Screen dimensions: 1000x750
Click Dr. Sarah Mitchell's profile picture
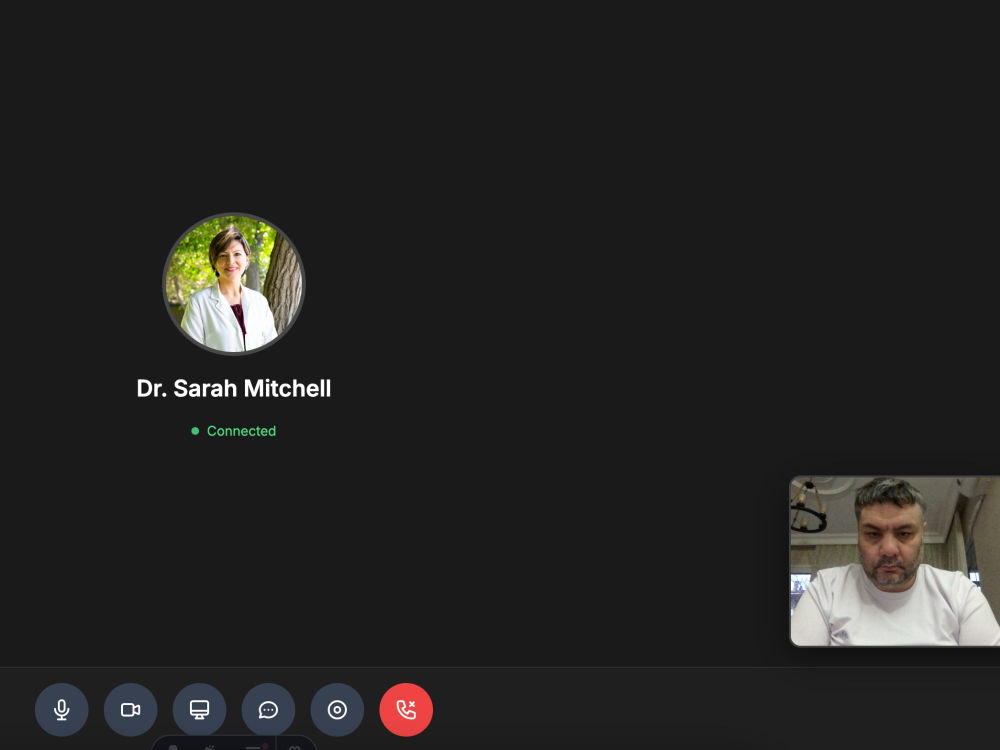(234, 284)
